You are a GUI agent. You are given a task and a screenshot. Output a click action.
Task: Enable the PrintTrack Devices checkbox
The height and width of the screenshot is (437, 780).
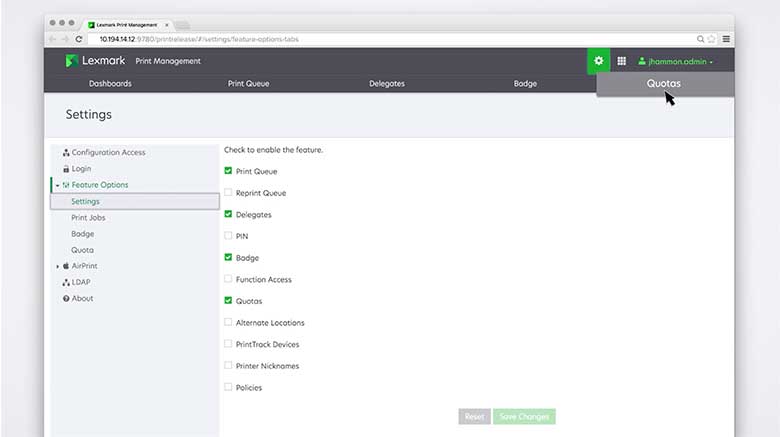(228, 344)
